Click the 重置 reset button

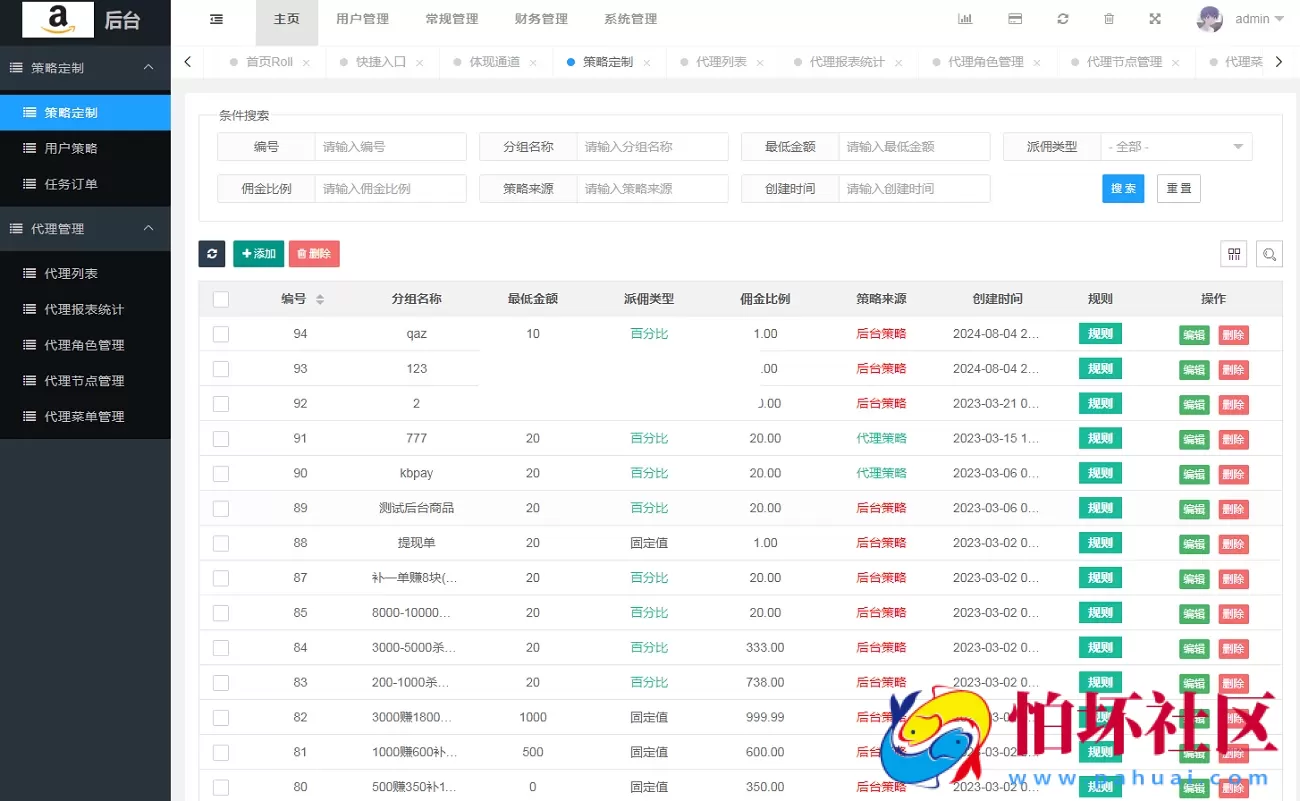coord(1178,188)
